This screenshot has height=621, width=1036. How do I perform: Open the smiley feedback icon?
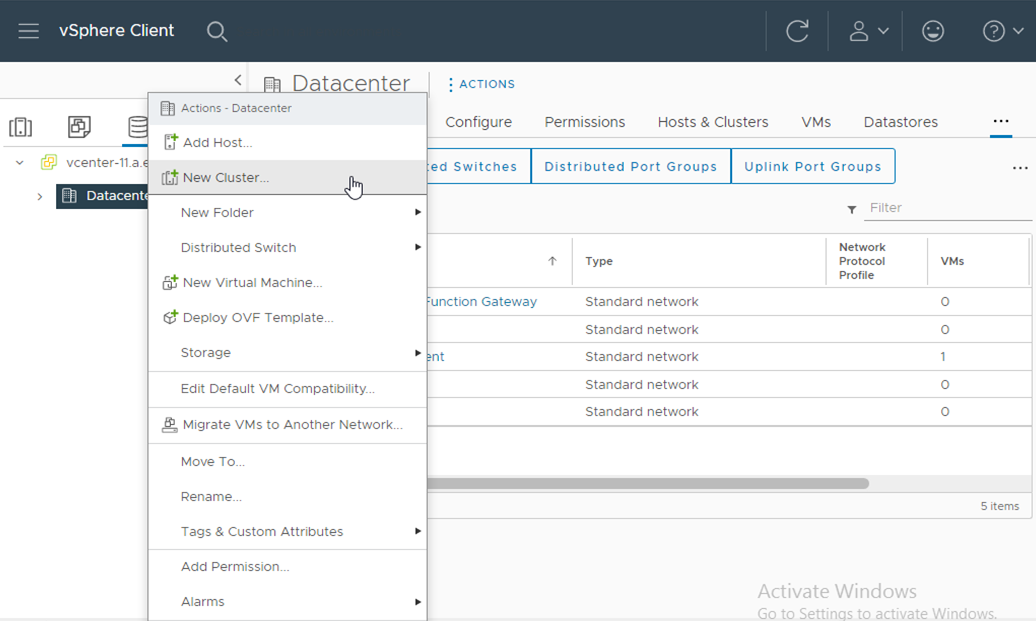point(933,31)
